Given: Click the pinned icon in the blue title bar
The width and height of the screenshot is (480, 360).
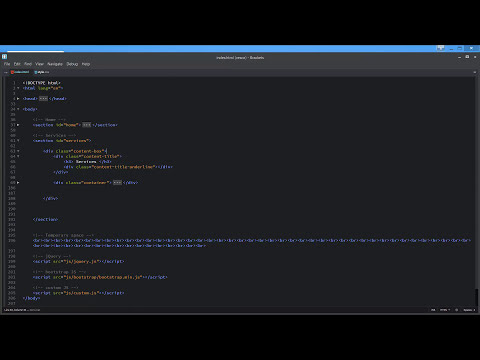Looking at the screenshot, I should tap(440, 48).
